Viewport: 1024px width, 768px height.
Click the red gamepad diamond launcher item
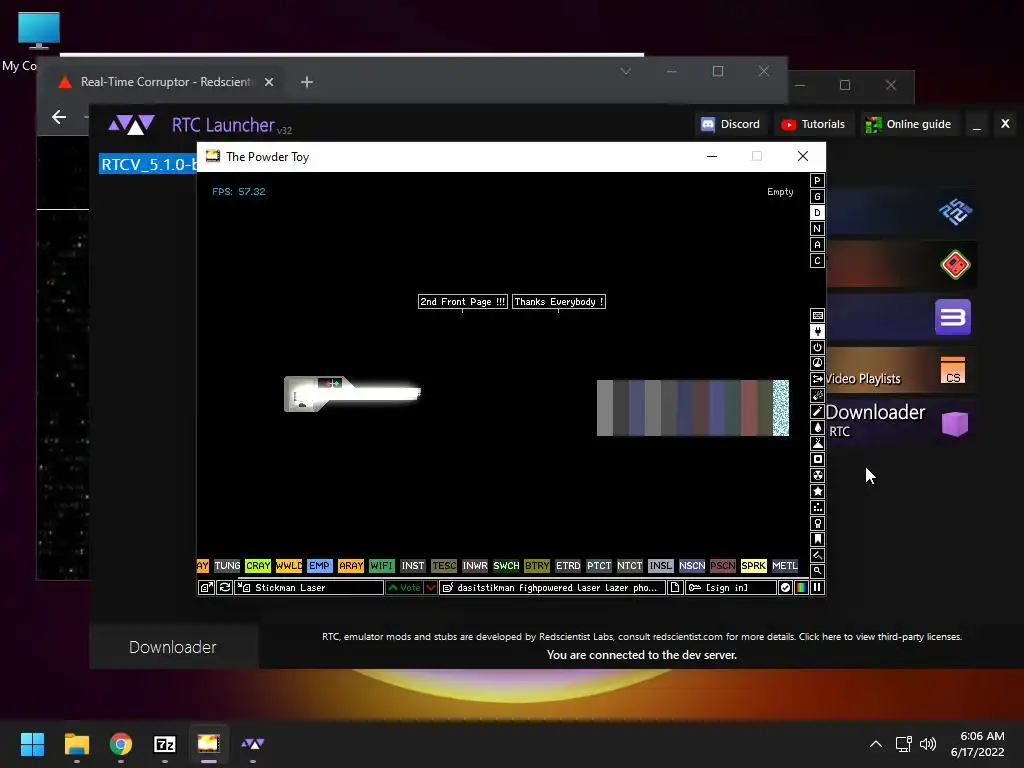[x=901, y=264]
